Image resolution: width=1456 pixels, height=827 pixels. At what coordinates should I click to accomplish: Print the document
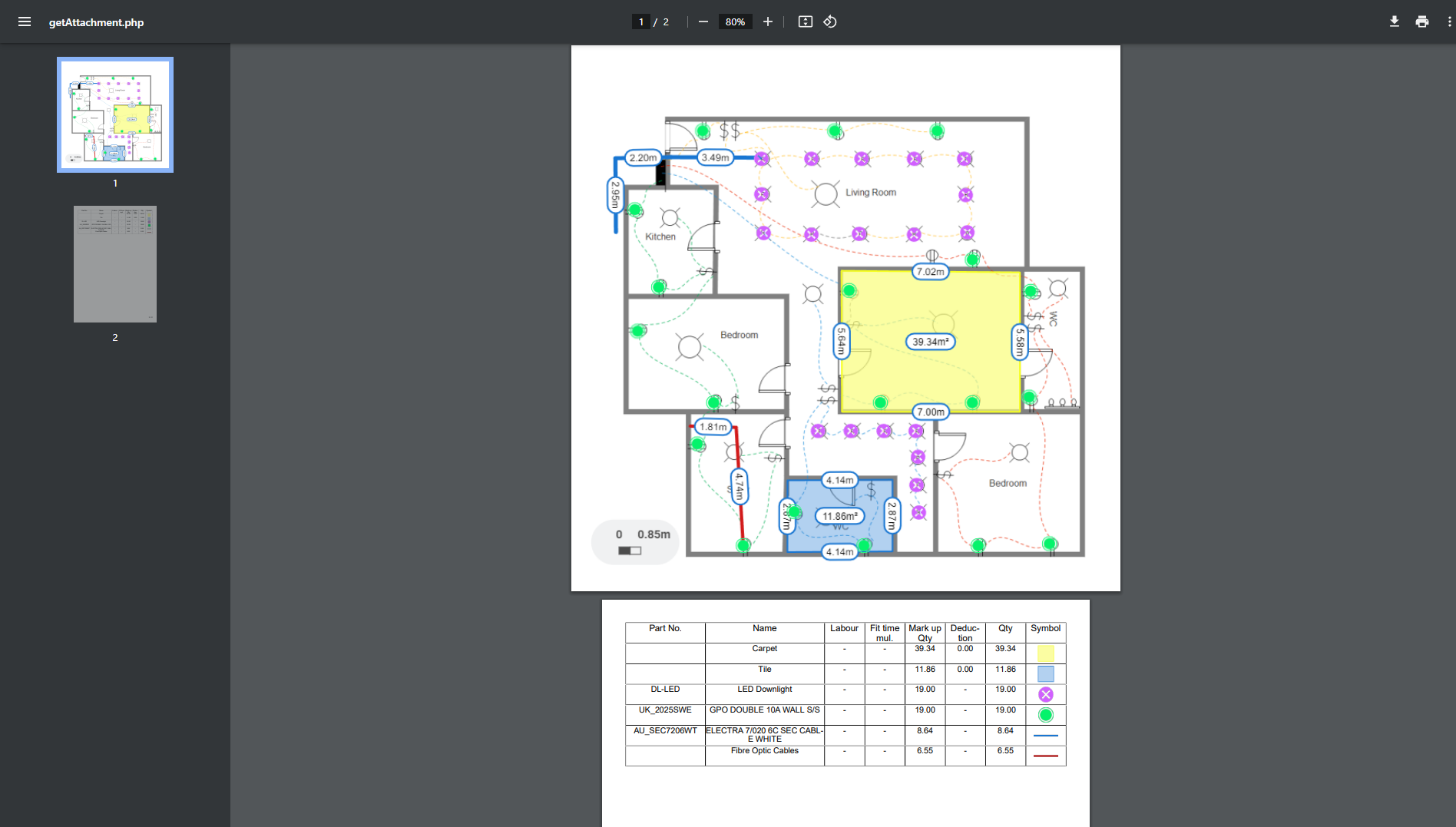(x=1421, y=22)
